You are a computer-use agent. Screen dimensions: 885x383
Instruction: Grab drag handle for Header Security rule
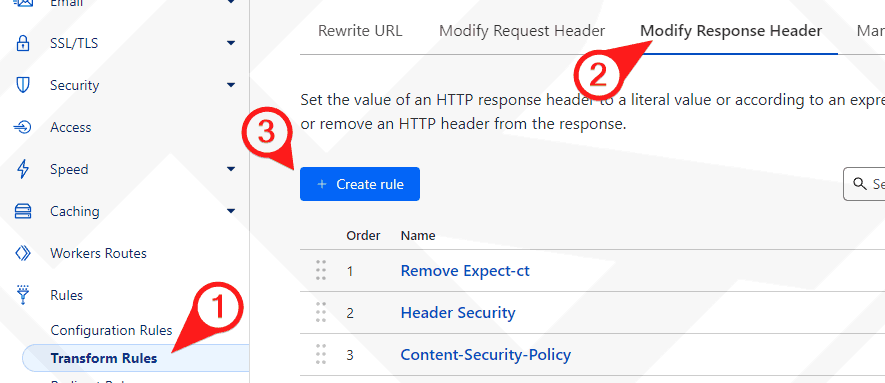(x=321, y=312)
